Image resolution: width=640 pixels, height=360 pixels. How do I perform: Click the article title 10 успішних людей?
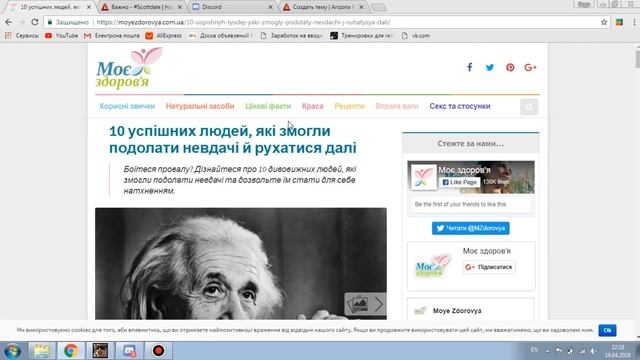pos(233,140)
